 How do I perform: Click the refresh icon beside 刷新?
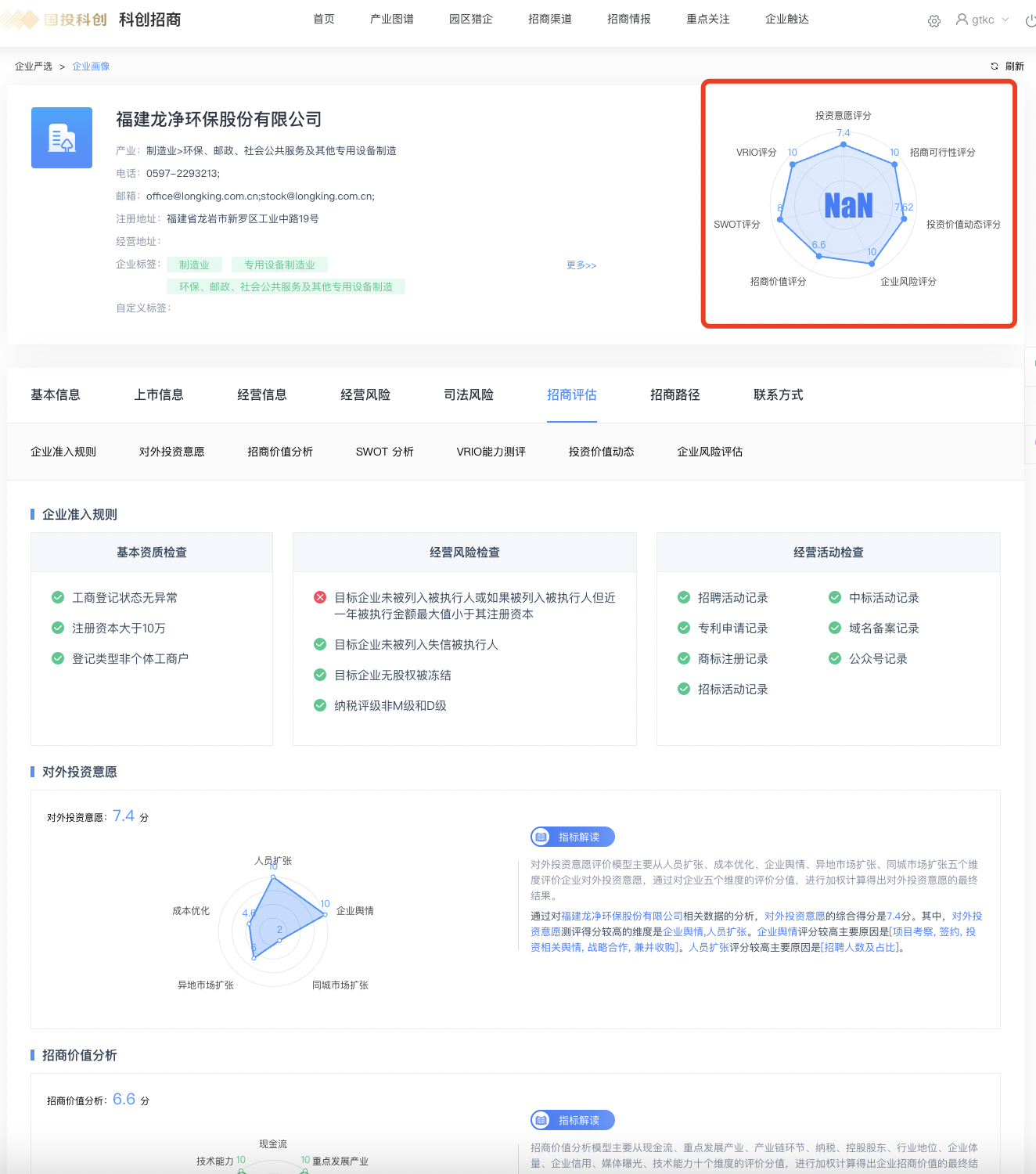[995, 67]
